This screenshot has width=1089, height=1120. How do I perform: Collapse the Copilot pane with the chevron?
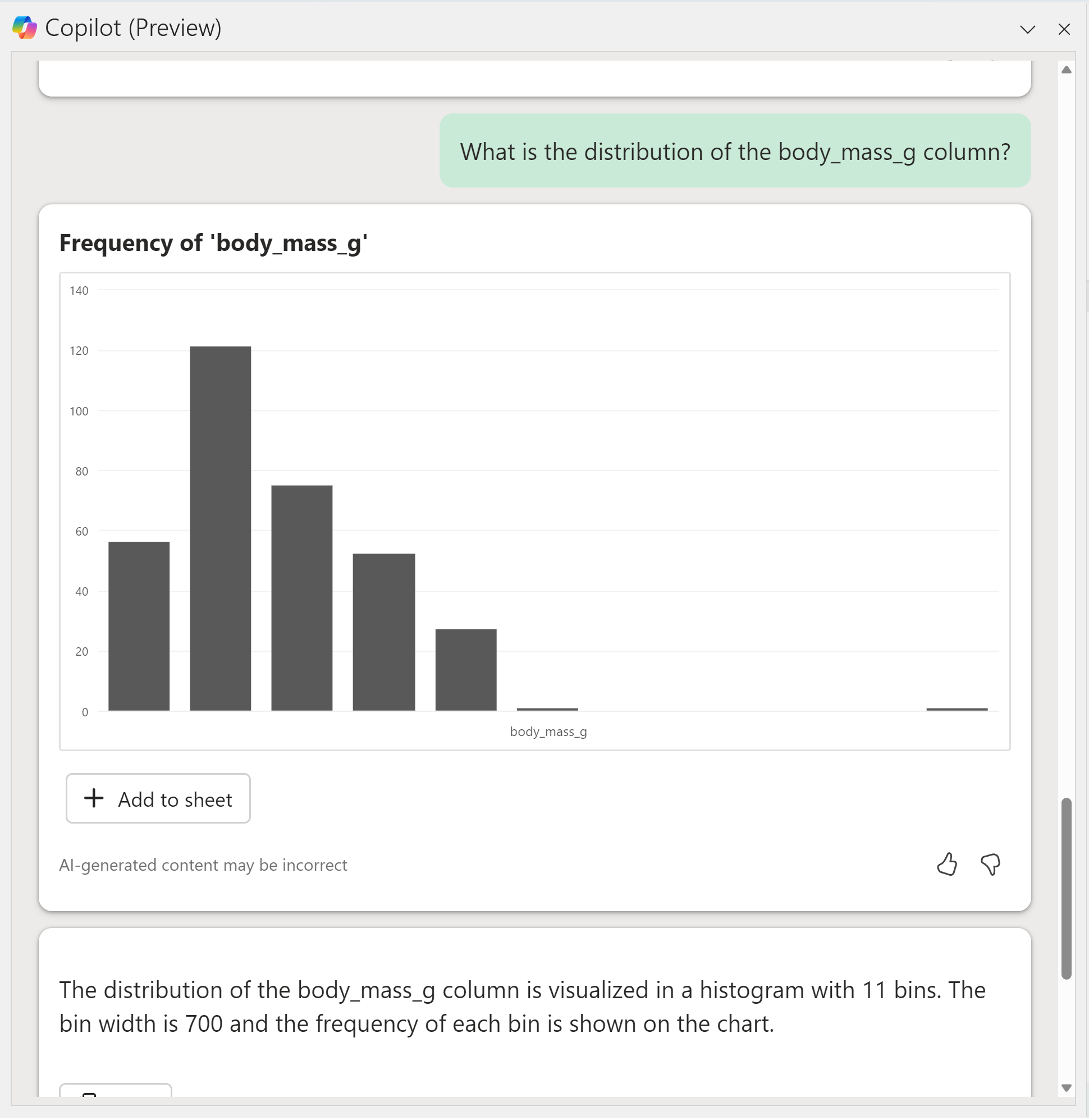pyautogui.click(x=1027, y=29)
